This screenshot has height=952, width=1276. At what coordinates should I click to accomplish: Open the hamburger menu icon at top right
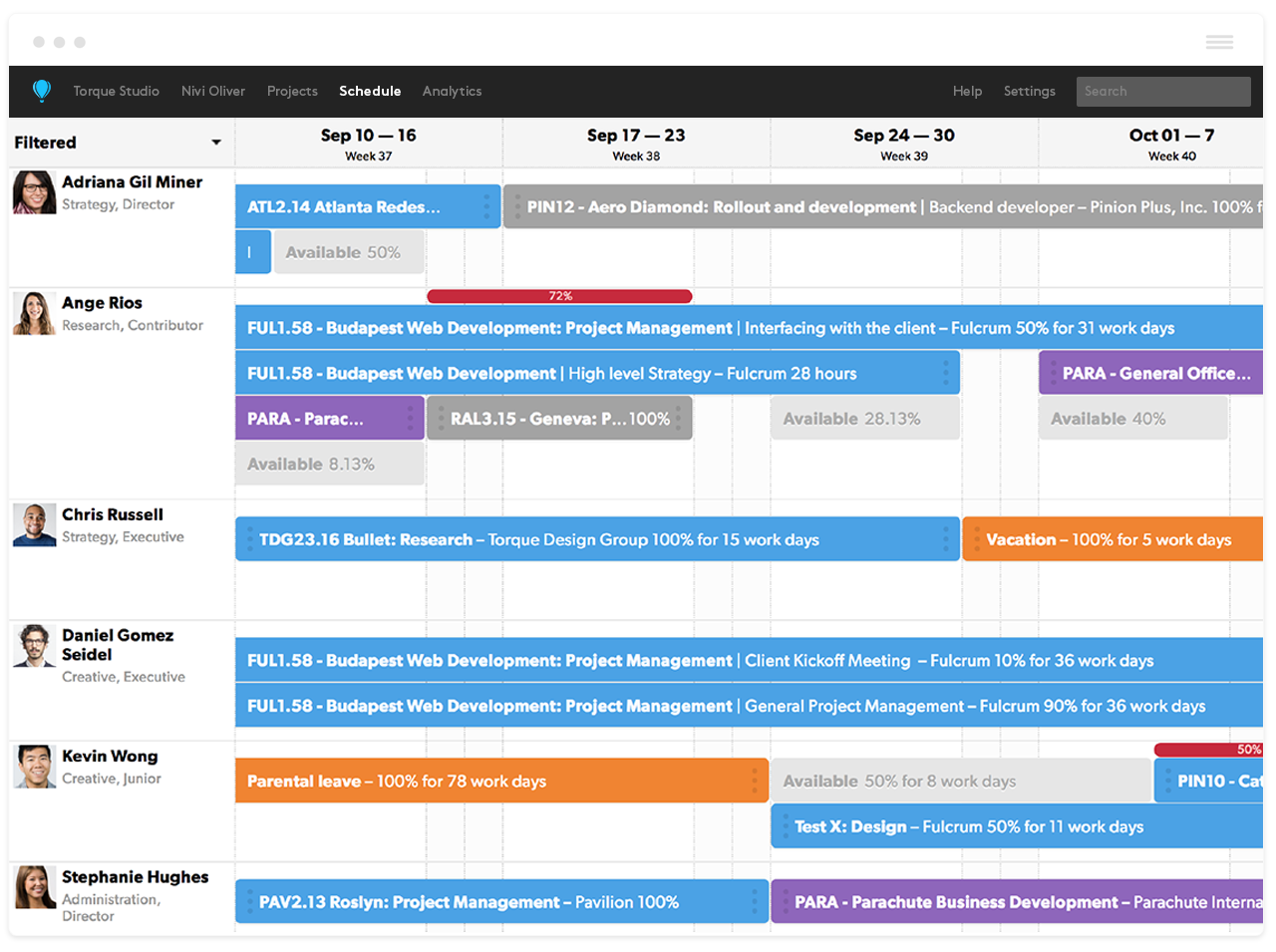point(1219,42)
